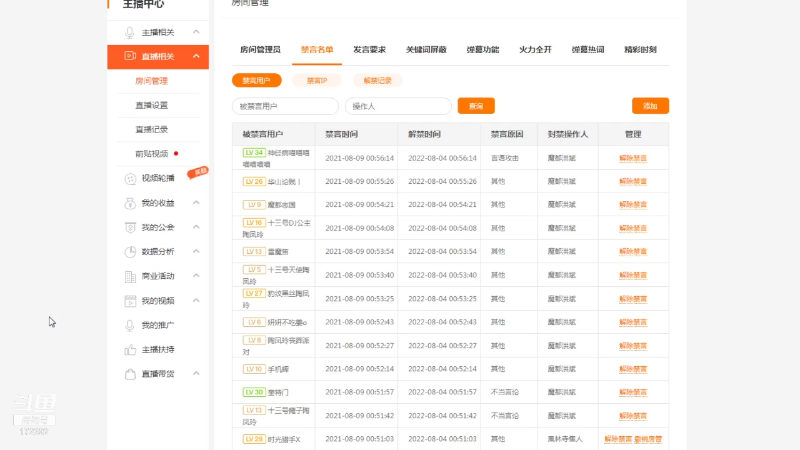Click the LV 27 level badge

tap(254, 293)
